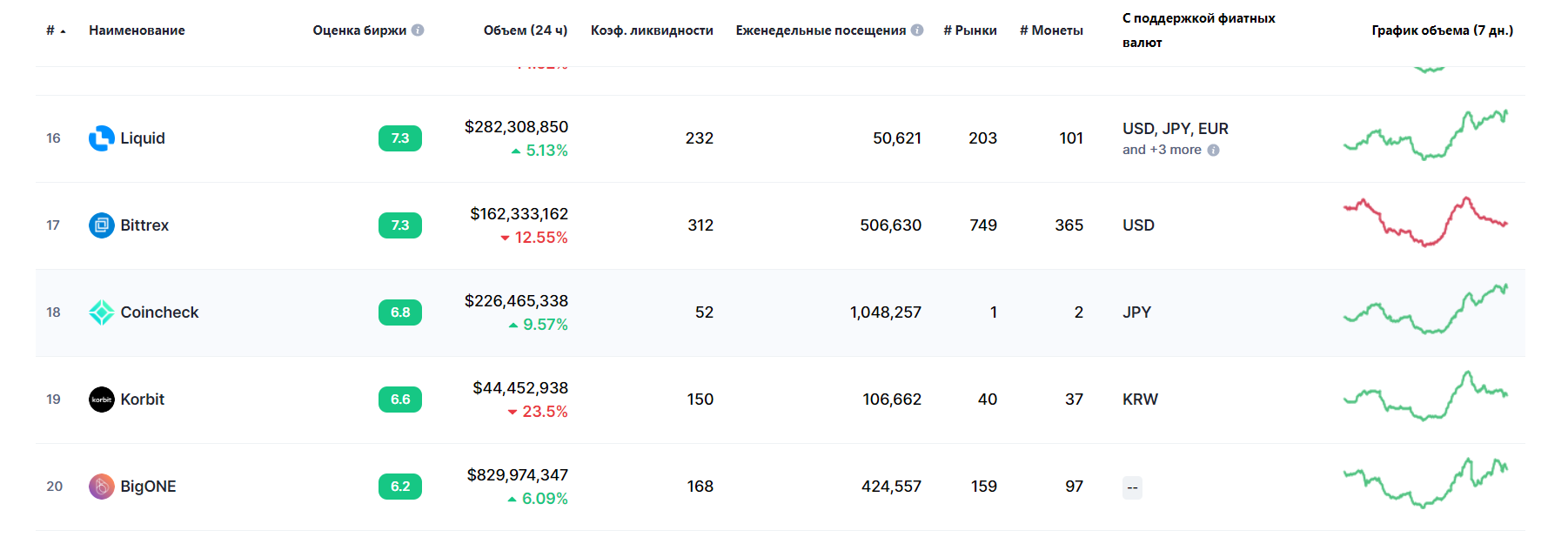Open the Liquid exchange link
Viewport: 1568px width, 544px height.
tap(143, 138)
